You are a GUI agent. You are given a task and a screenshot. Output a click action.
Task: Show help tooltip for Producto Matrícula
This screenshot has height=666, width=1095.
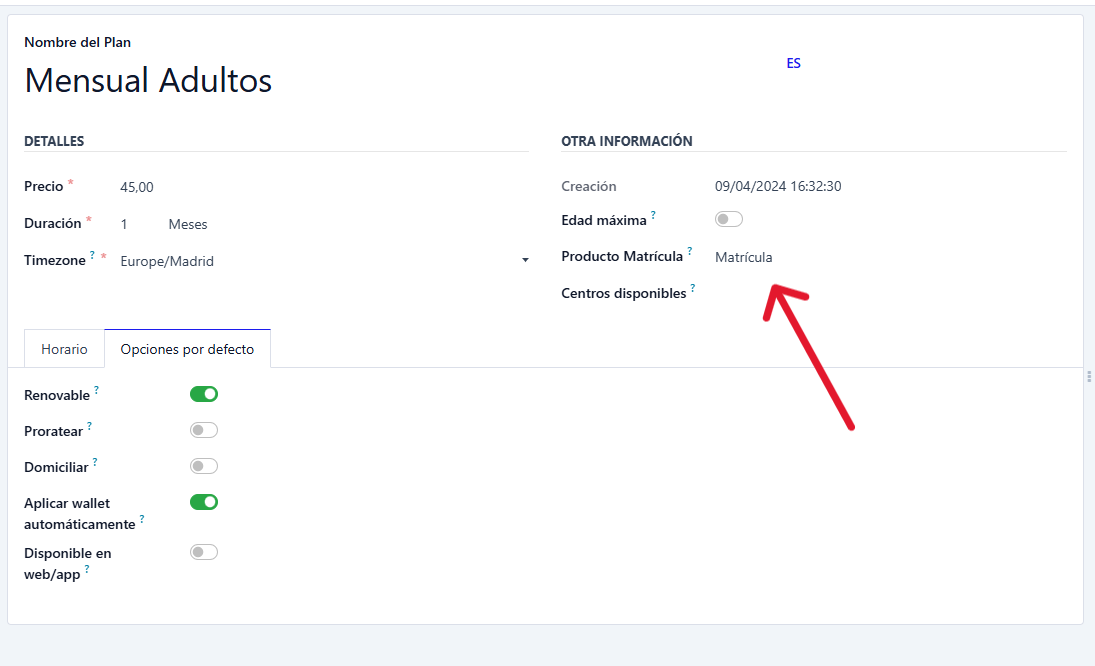coord(689,252)
